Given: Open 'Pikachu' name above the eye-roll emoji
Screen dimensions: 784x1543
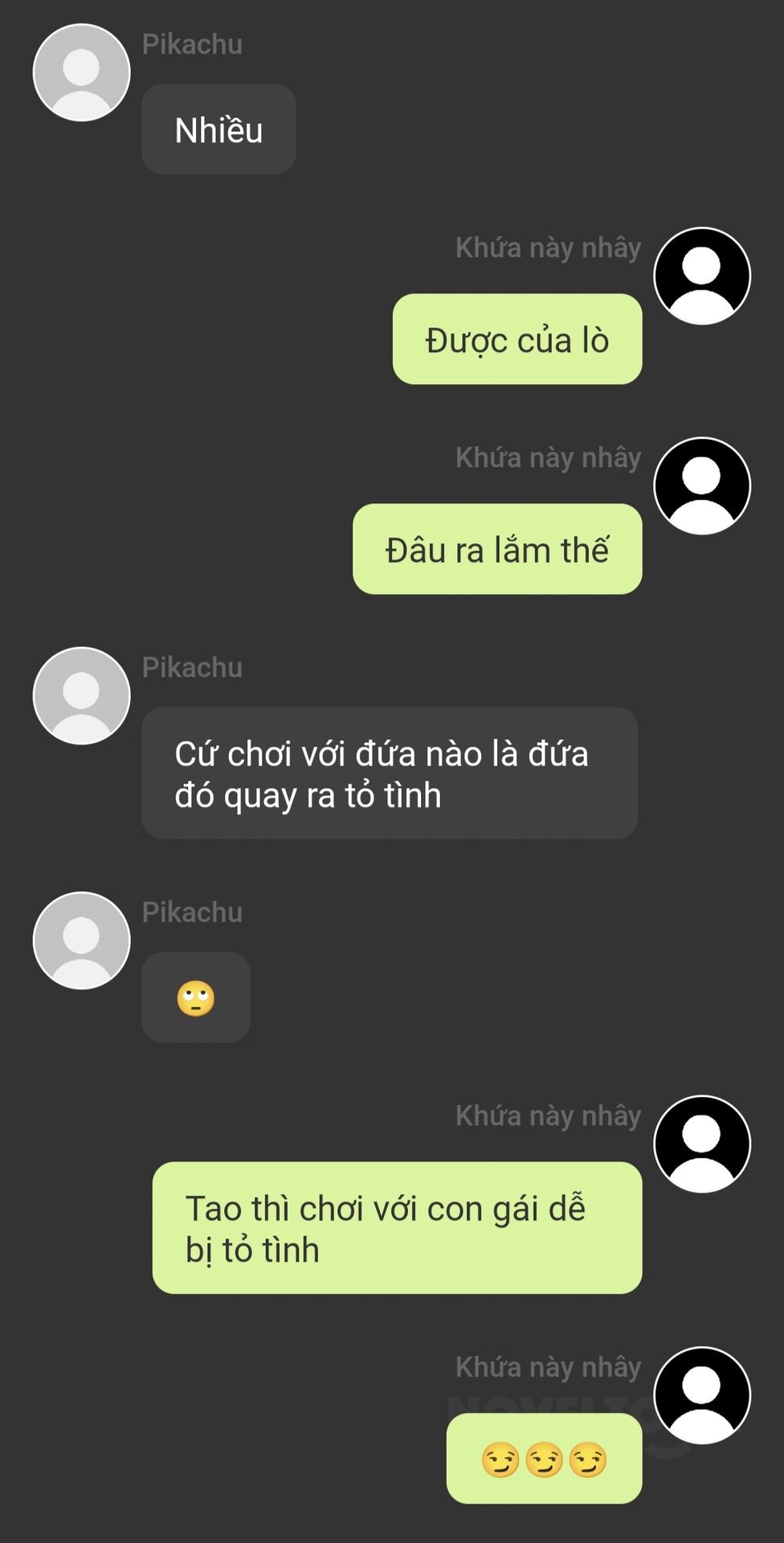Looking at the screenshot, I should coord(192,913).
